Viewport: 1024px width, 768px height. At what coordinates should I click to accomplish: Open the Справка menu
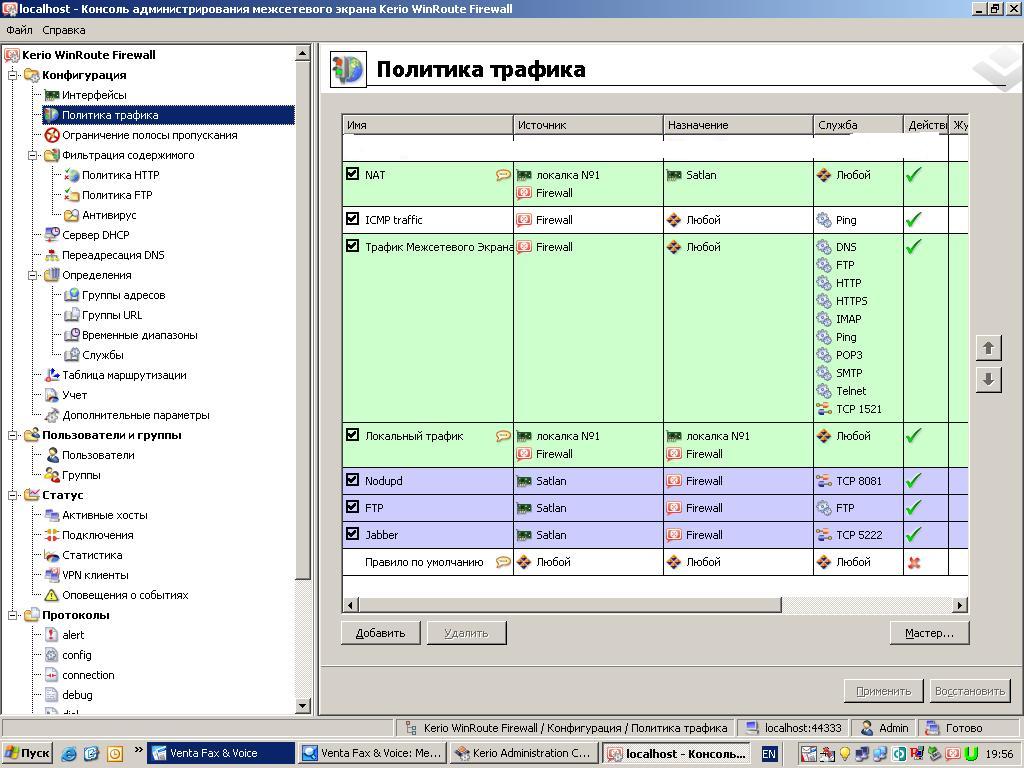click(64, 30)
